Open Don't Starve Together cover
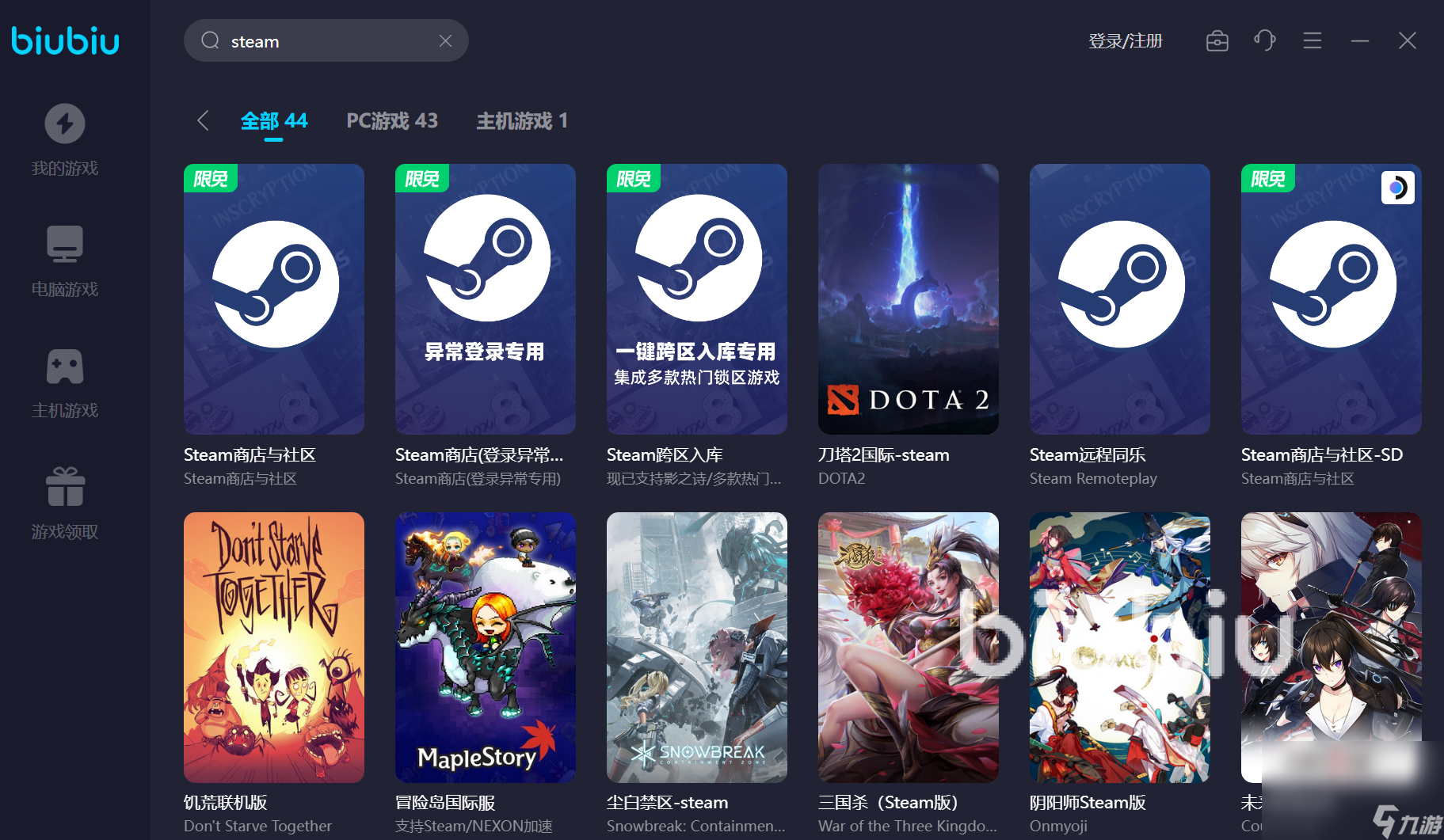 pyautogui.click(x=274, y=648)
